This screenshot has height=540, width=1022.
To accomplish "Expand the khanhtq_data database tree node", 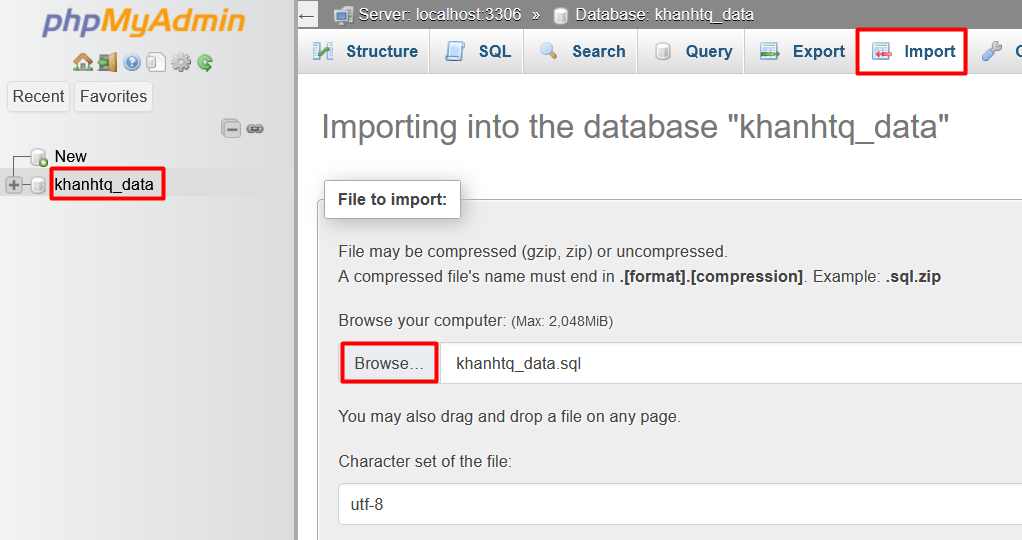I will coord(14,185).
